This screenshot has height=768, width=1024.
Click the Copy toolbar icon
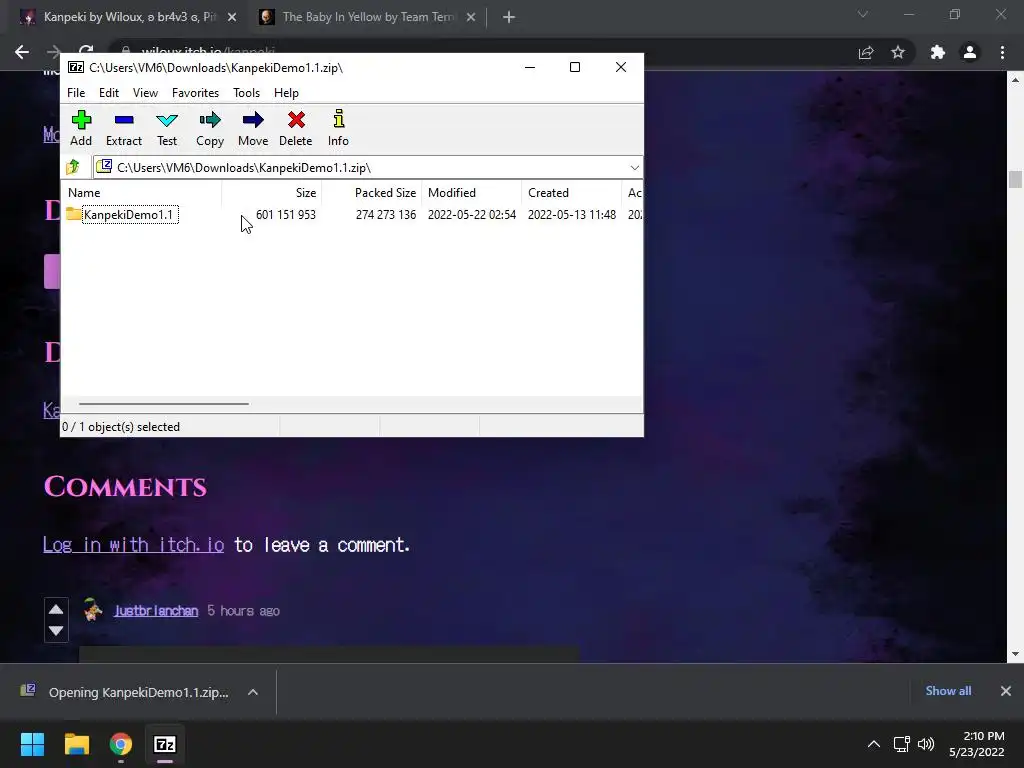click(210, 120)
